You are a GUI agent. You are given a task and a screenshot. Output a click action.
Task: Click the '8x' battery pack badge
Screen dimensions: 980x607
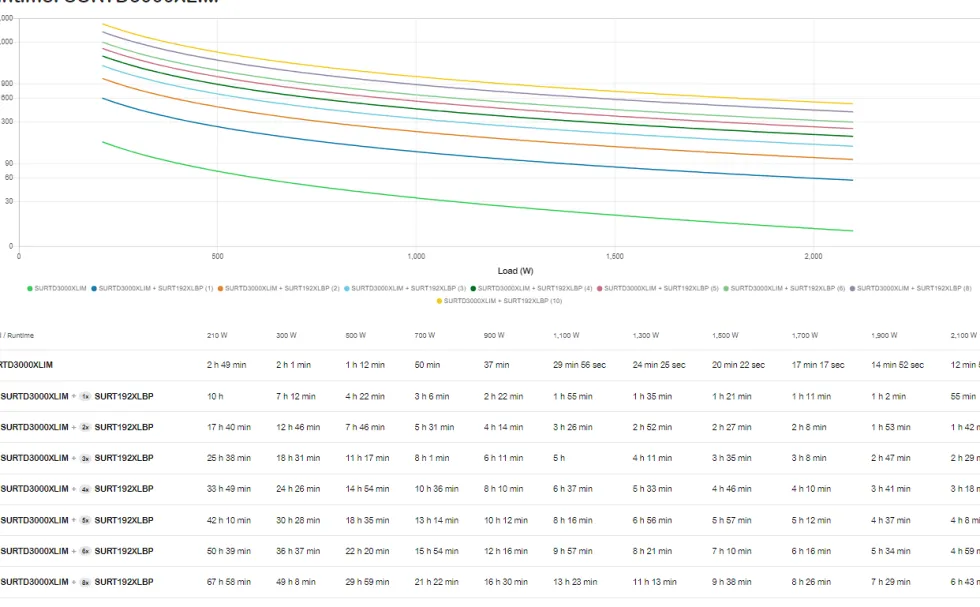86,582
